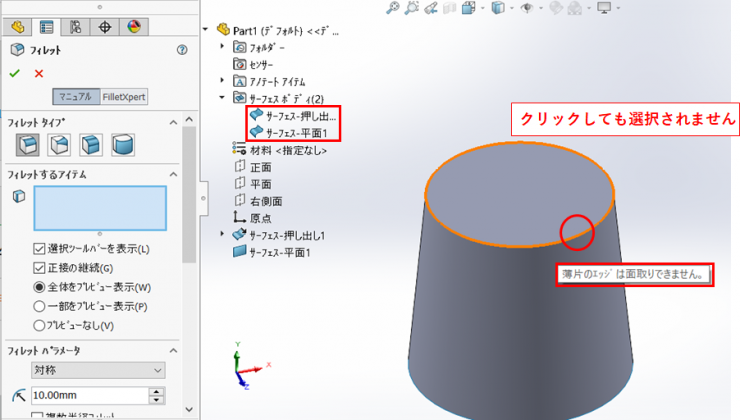Viewport: 740px width, 420px height.
Task: Click Zoom to Fit toolbar icon
Action: click(x=393, y=8)
